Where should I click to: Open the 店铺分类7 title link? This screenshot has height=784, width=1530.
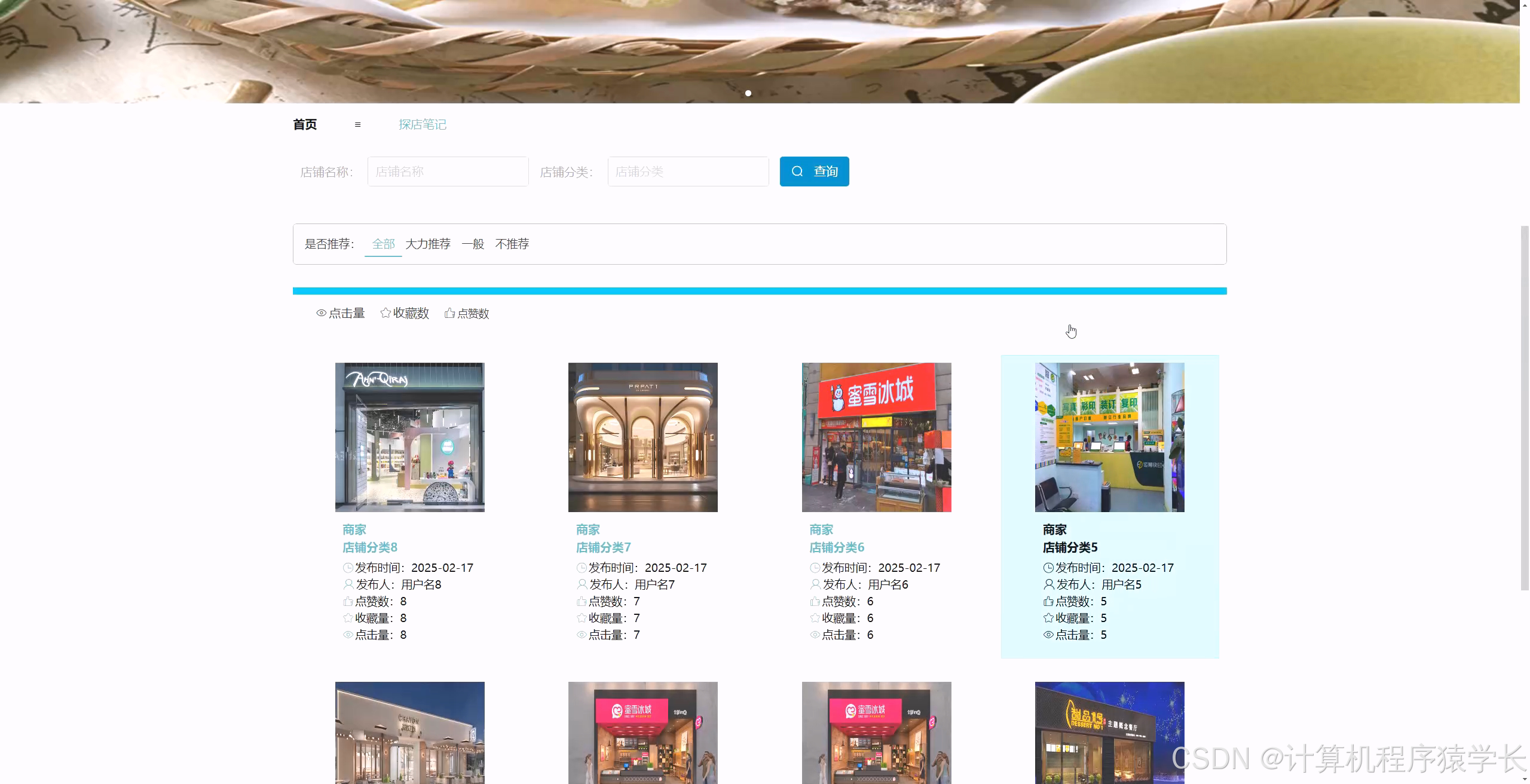pyautogui.click(x=604, y=547)
